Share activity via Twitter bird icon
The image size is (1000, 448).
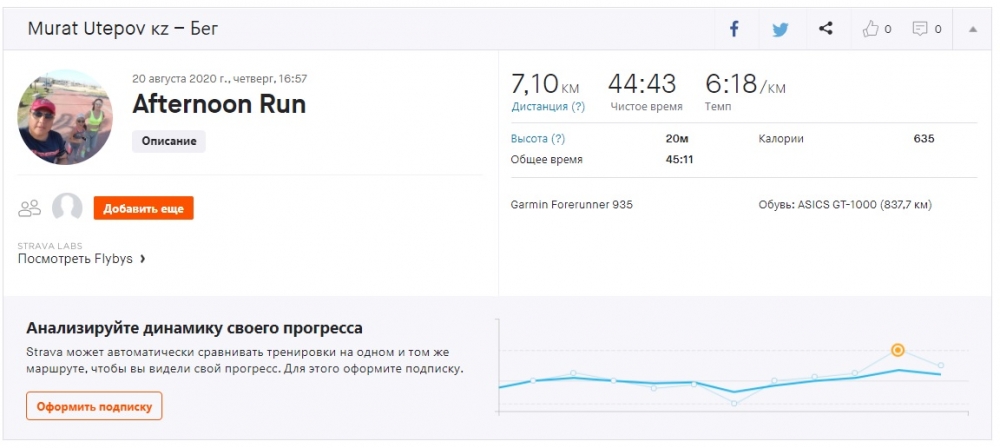coord(780,29)
